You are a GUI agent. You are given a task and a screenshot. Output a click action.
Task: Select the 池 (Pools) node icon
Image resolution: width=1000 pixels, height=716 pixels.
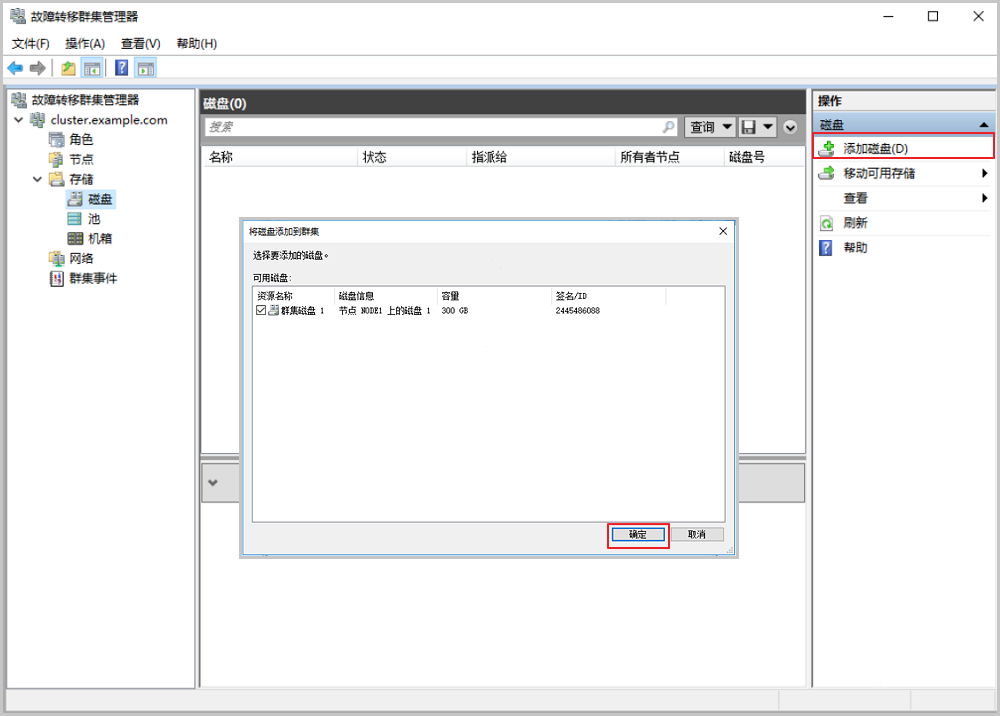[75, 219]
